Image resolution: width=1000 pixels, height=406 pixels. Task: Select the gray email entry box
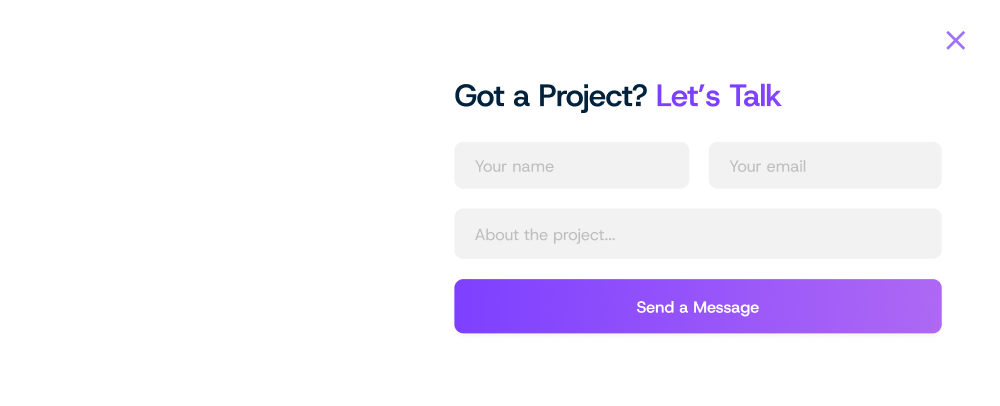pyautogui.click(x=825, y=165)
